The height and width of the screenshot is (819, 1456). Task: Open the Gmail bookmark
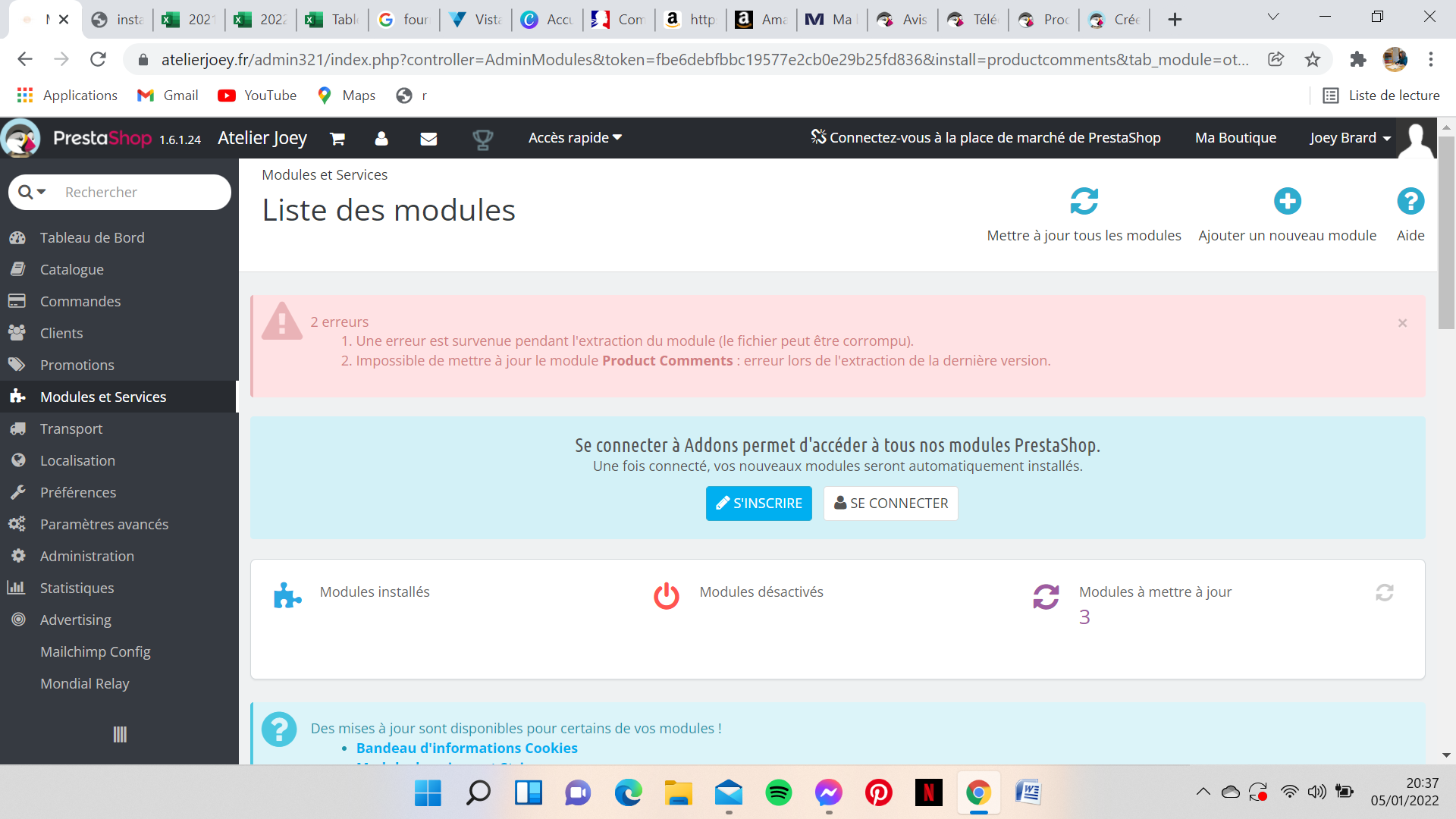coord(168,96)
